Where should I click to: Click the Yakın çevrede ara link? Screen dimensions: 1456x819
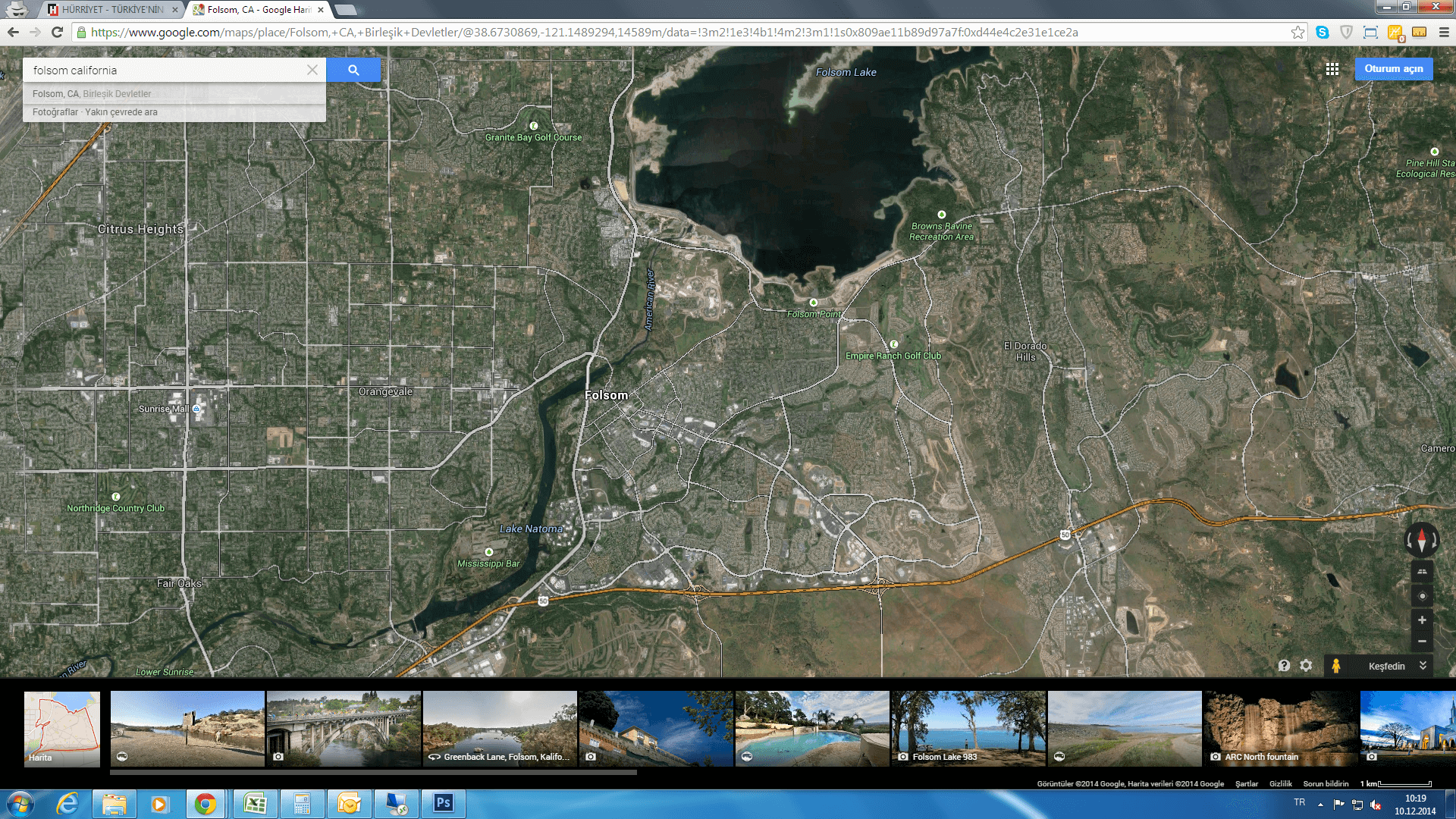(121, 112)
